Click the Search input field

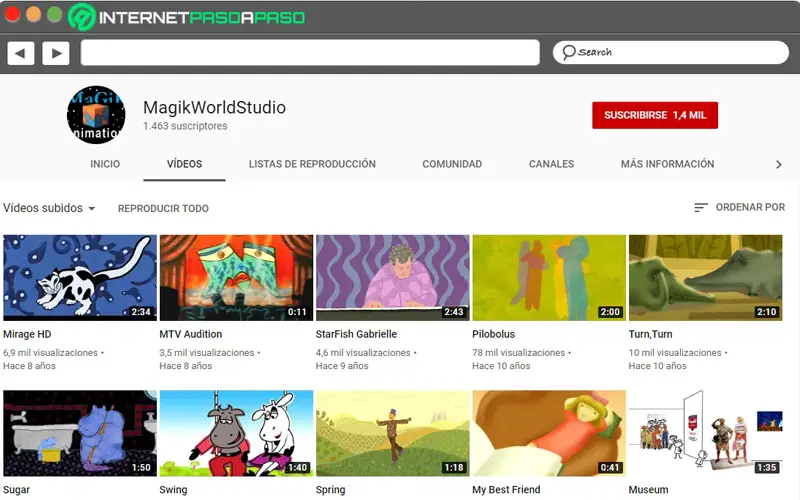pyautogui.click(x=670, y=53)
